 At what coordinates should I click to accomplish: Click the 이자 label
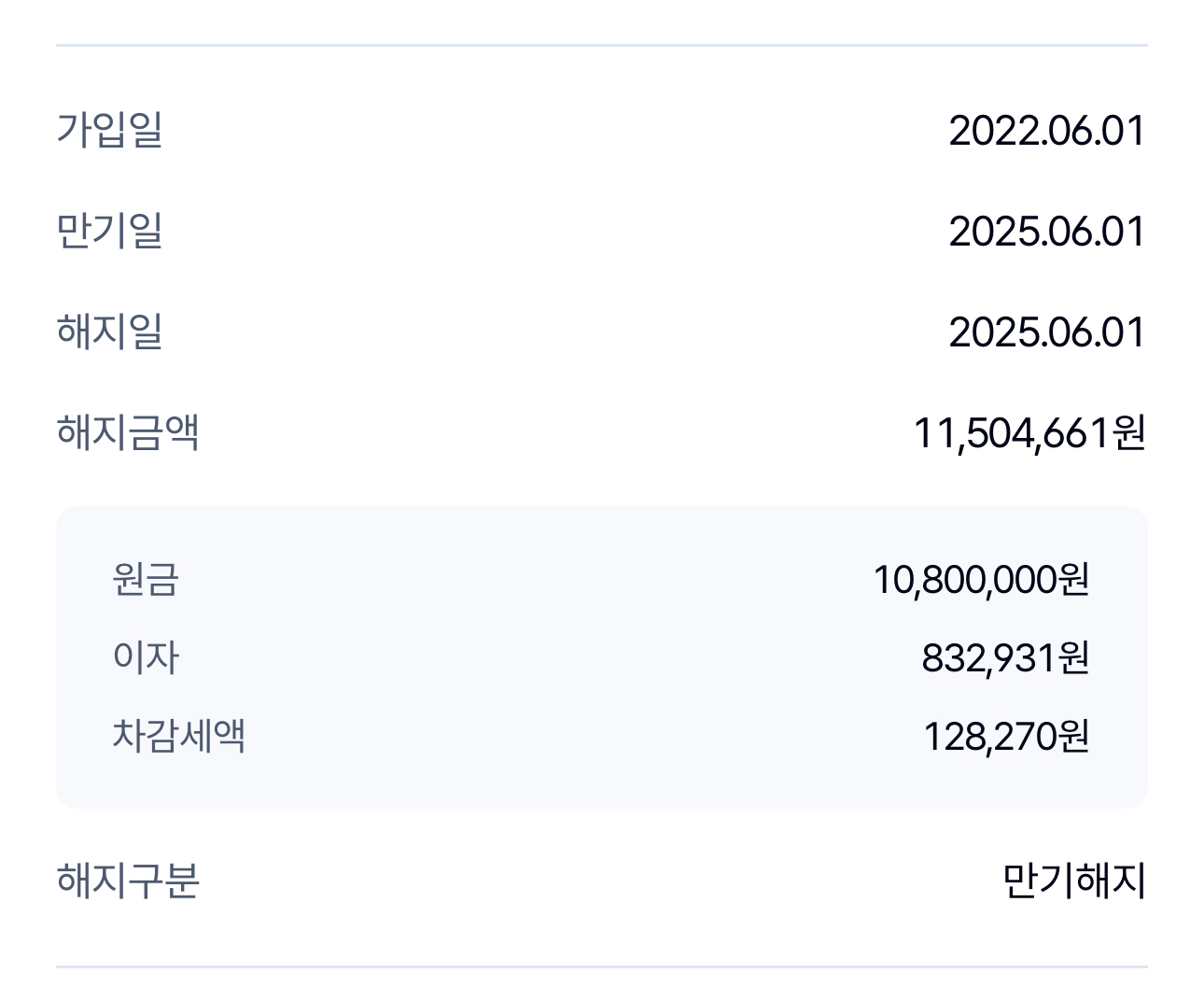pyautogui.click(x=145, y=657)
